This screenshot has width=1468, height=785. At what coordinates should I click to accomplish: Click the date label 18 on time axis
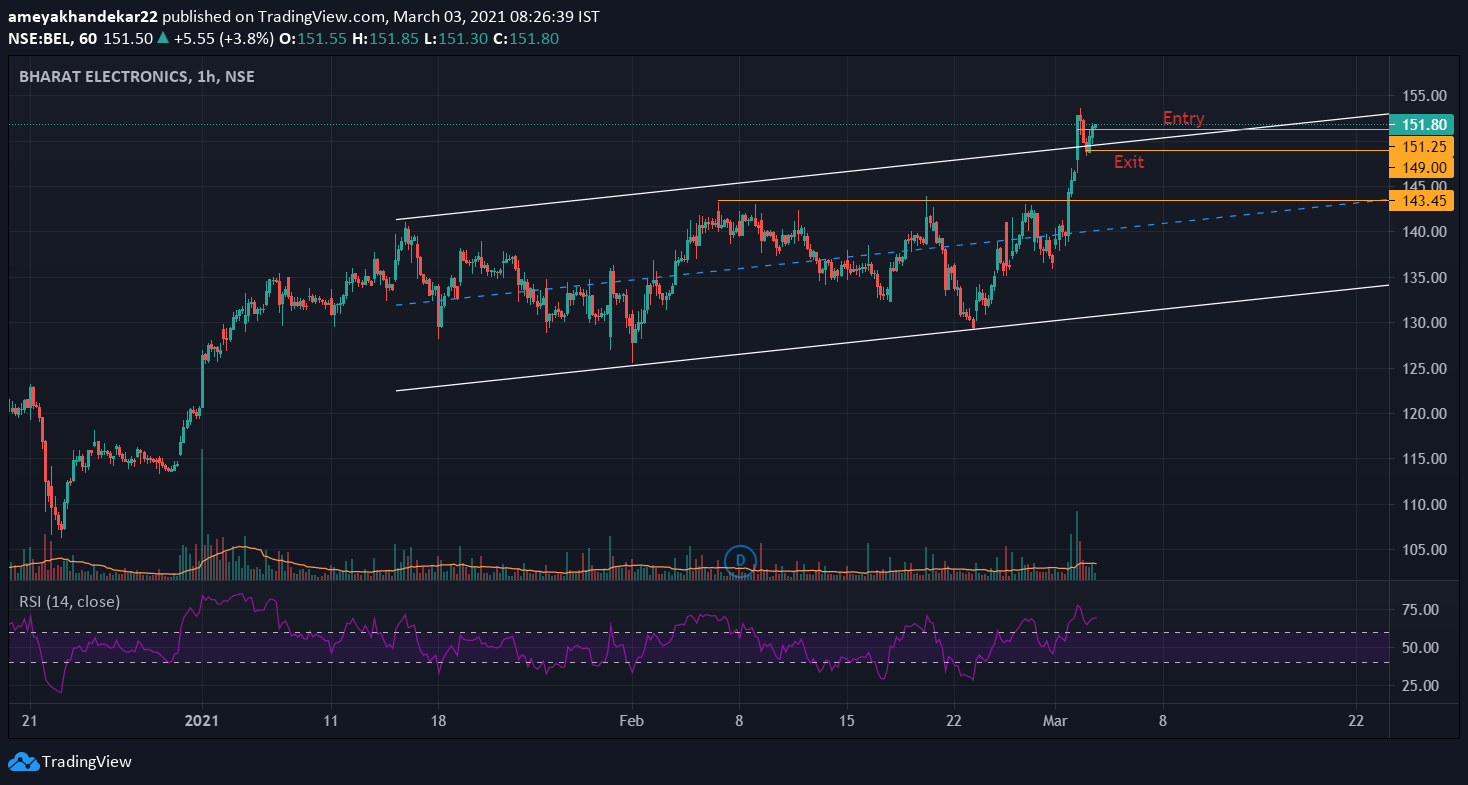437,720
